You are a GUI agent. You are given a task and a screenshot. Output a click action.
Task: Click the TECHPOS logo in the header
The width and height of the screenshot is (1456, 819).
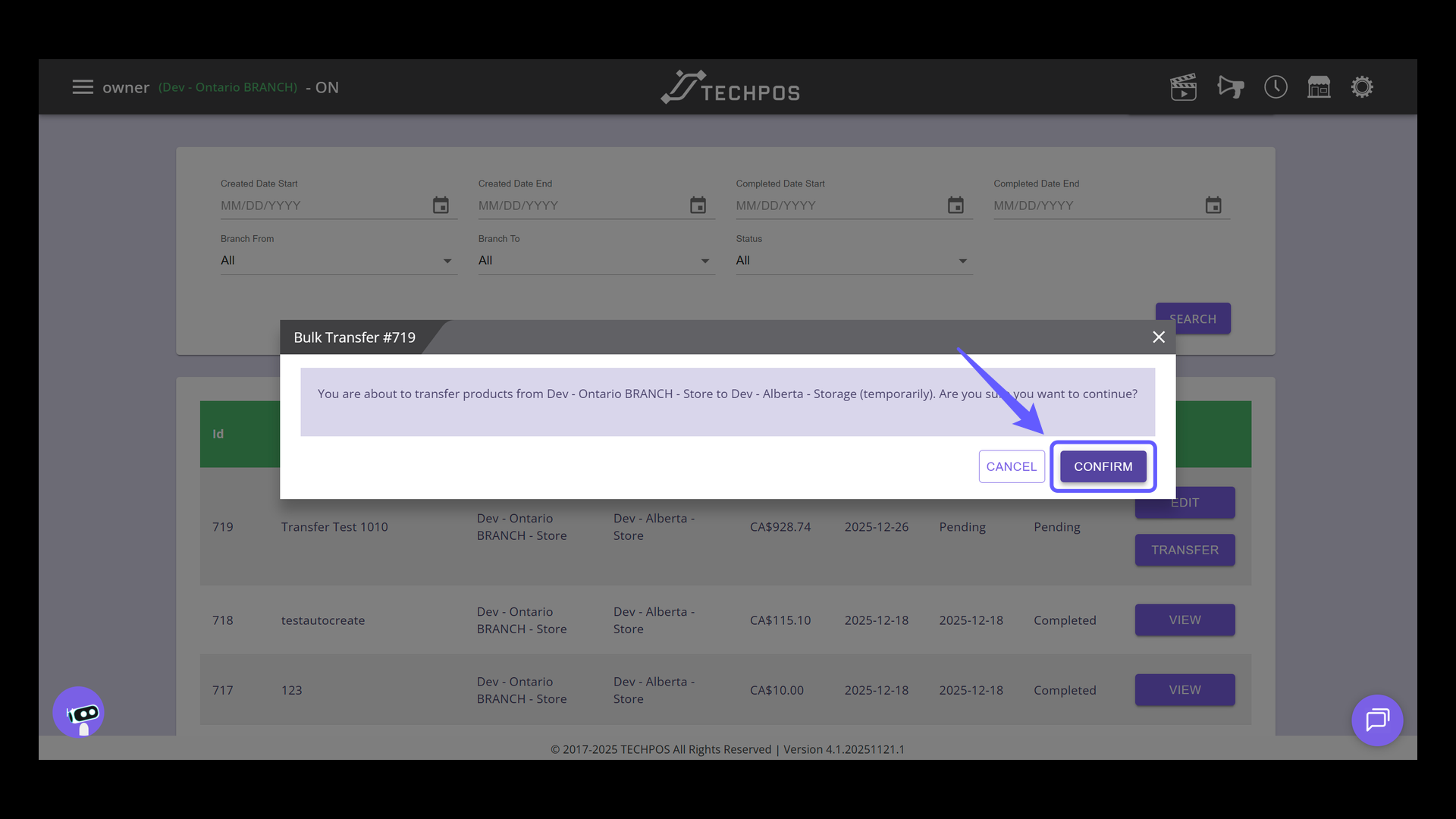point(730,86)
